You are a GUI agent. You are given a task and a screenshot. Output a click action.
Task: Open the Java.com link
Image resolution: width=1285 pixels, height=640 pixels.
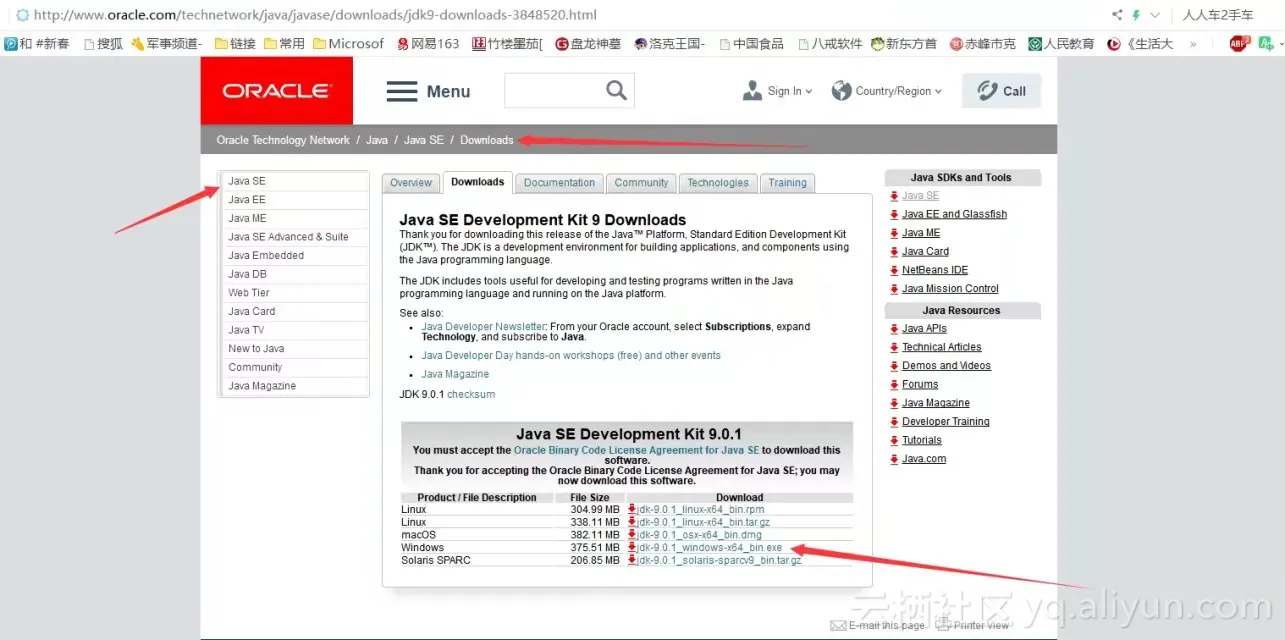923,459
